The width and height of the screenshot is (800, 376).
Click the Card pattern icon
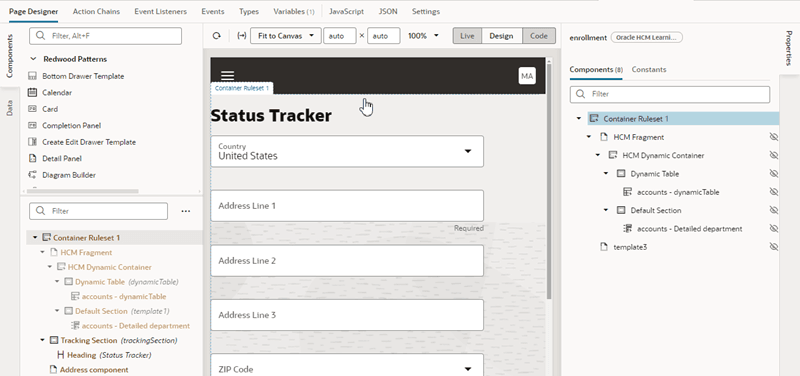click(32, 109)
